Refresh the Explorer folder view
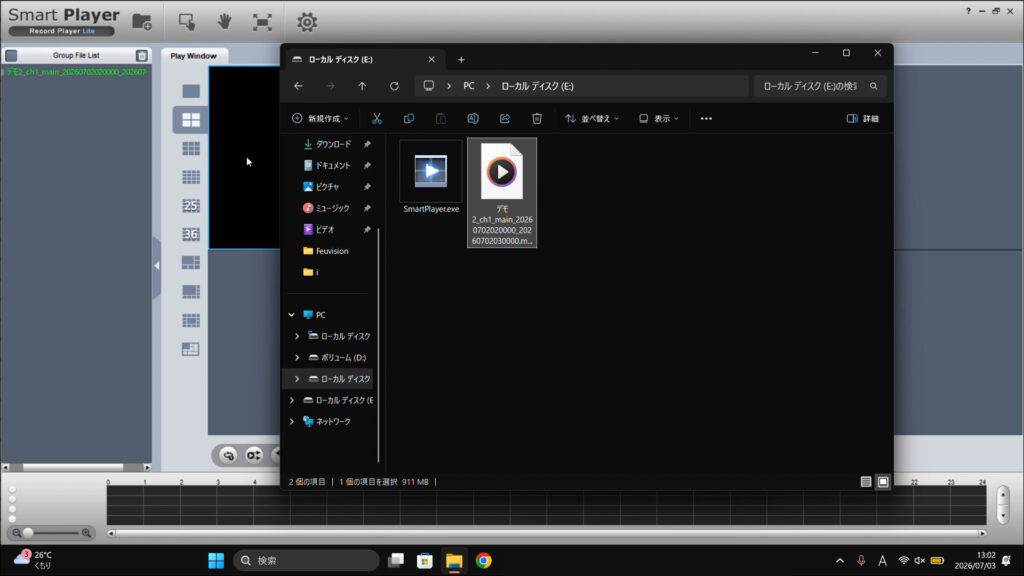 pos(394,86)
